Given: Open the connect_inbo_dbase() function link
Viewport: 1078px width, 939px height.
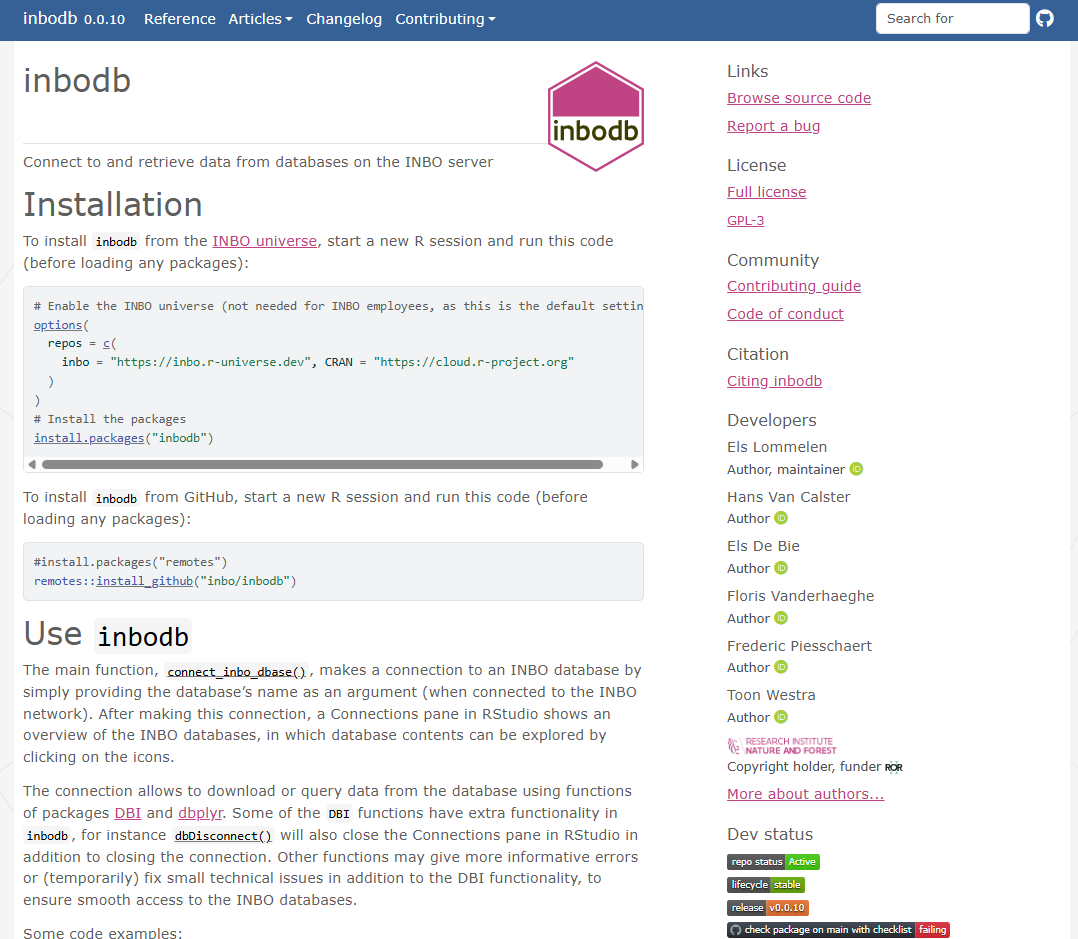Looking at the screenshot, I should (x=236, y=672).
